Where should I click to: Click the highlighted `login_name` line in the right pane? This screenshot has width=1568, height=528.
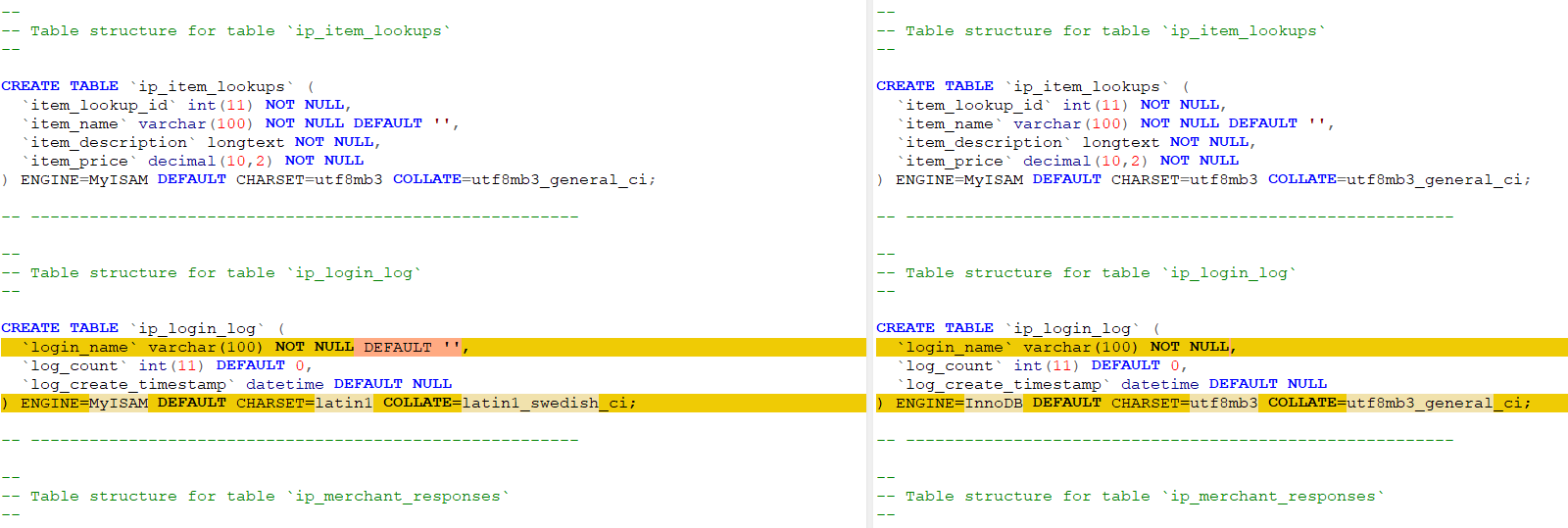1222,347
